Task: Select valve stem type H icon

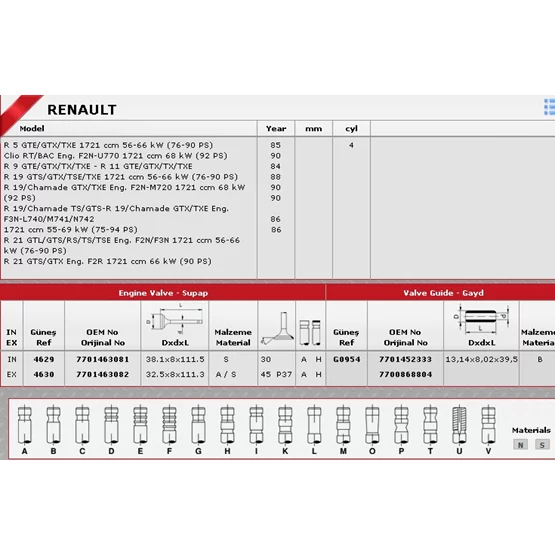Action: point(227,425)
